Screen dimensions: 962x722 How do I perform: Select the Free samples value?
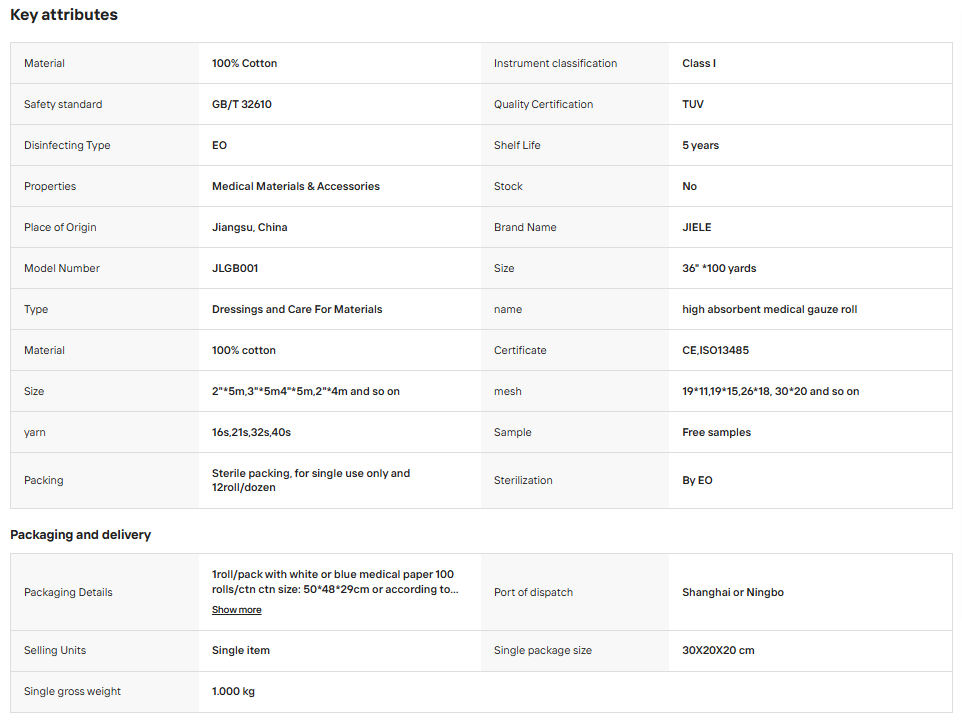pyautogui.click(x=716, y=432)
